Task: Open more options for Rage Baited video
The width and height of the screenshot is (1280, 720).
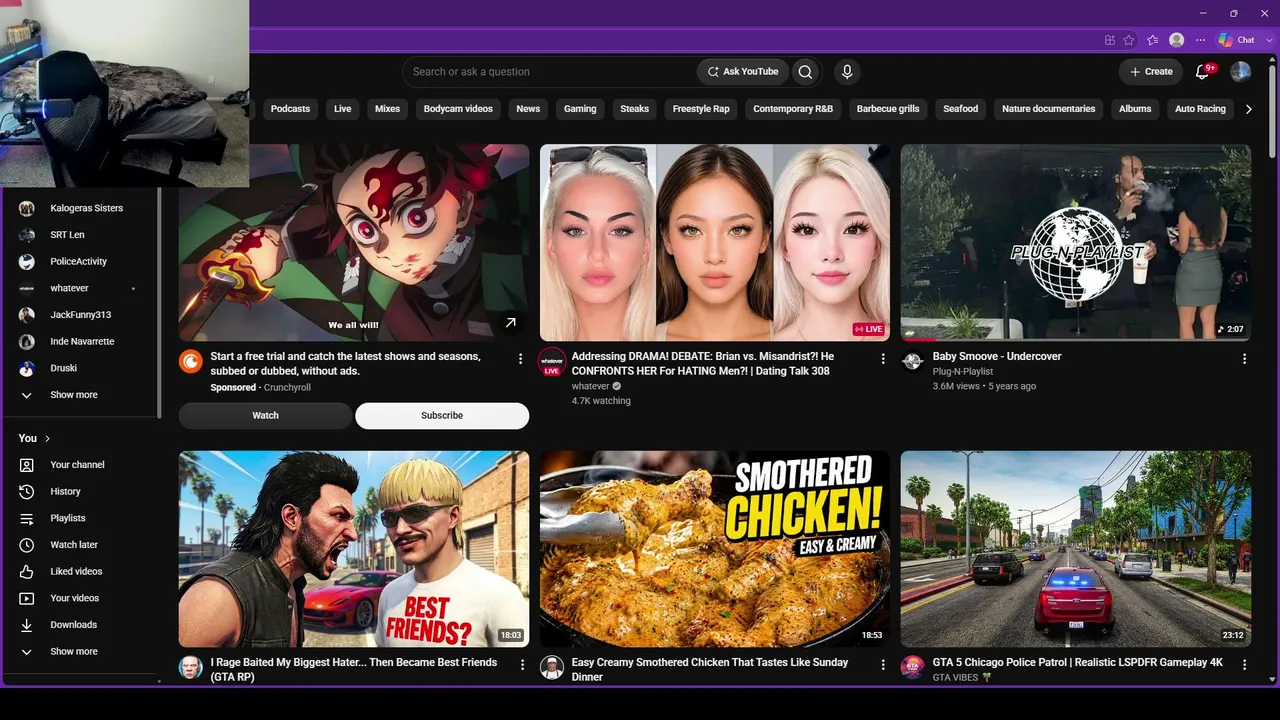Action: (x=520, y=664)
